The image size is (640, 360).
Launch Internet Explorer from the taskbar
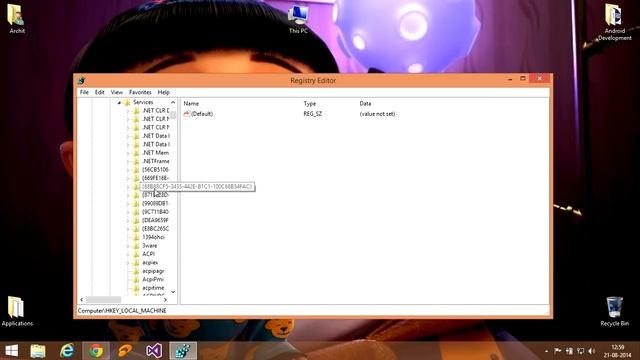[67, 351]
